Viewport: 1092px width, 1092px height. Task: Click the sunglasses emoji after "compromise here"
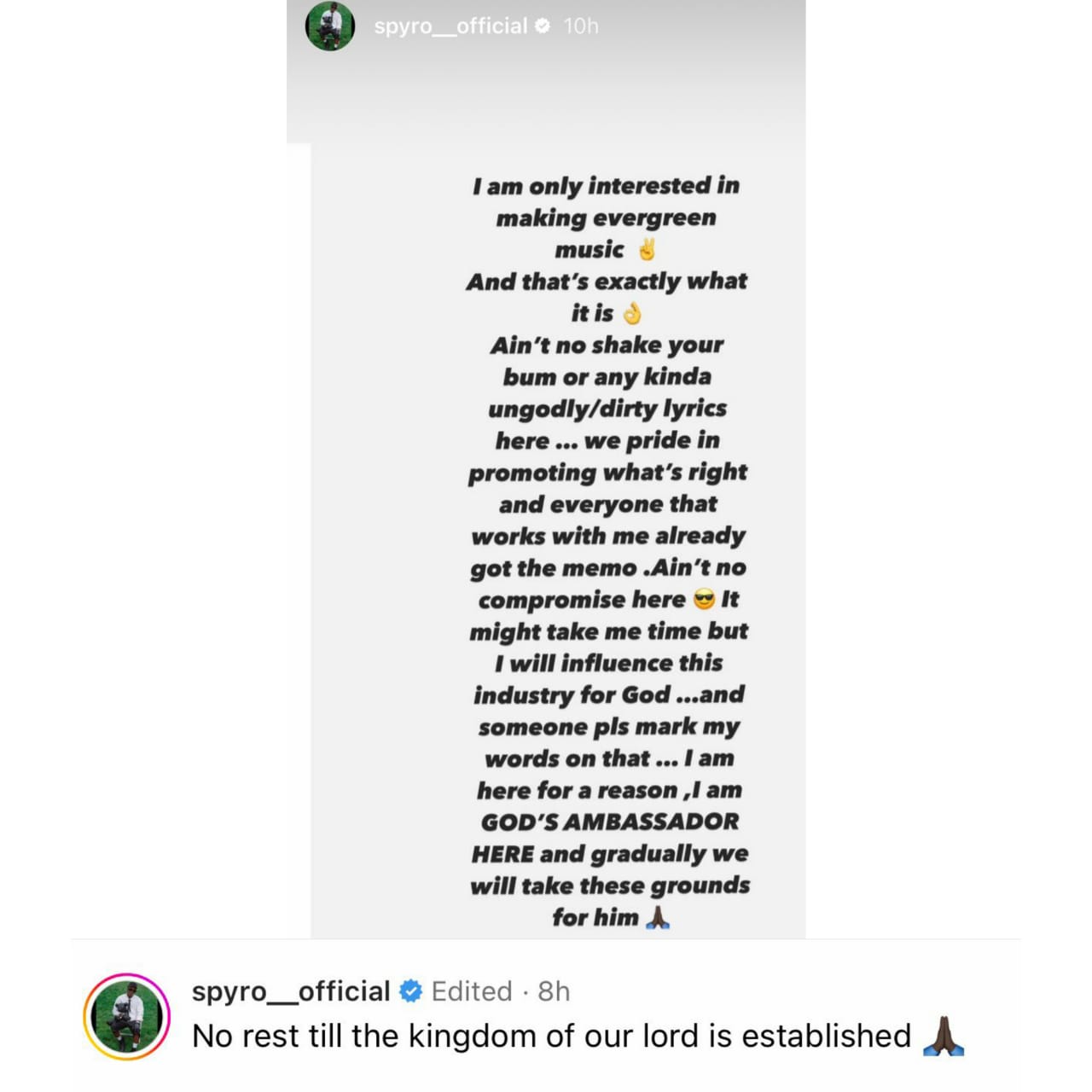pos(704,600)
